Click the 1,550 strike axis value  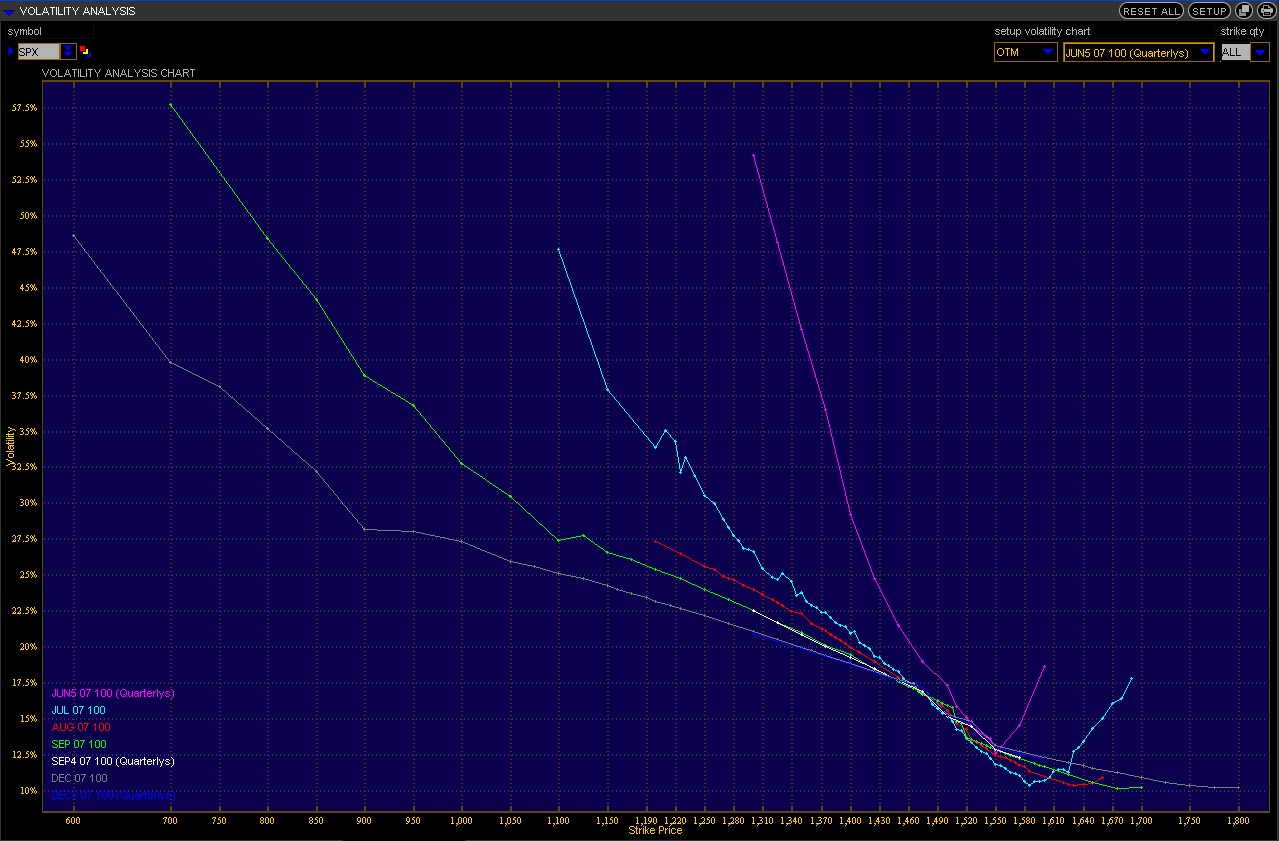coord(996,820)
